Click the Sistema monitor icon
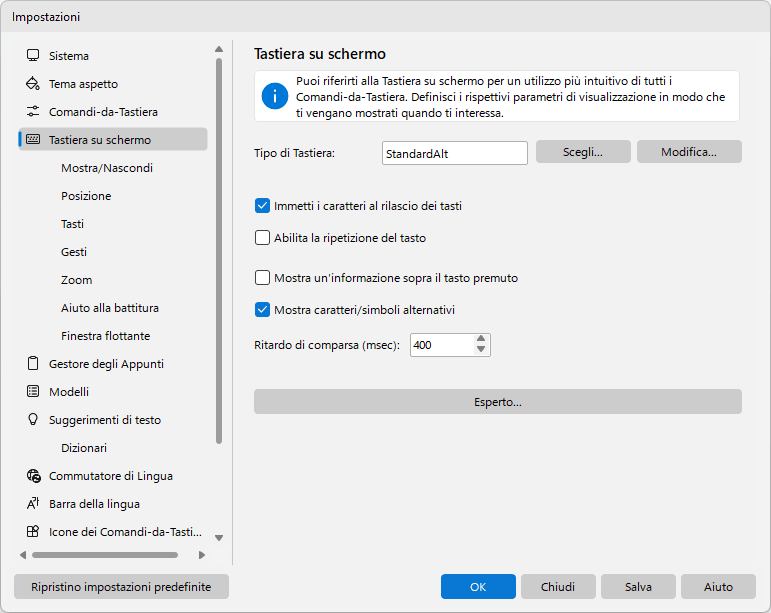Viewport: 771px width, 613px height. pyautogui.click(x=33, y=56)
